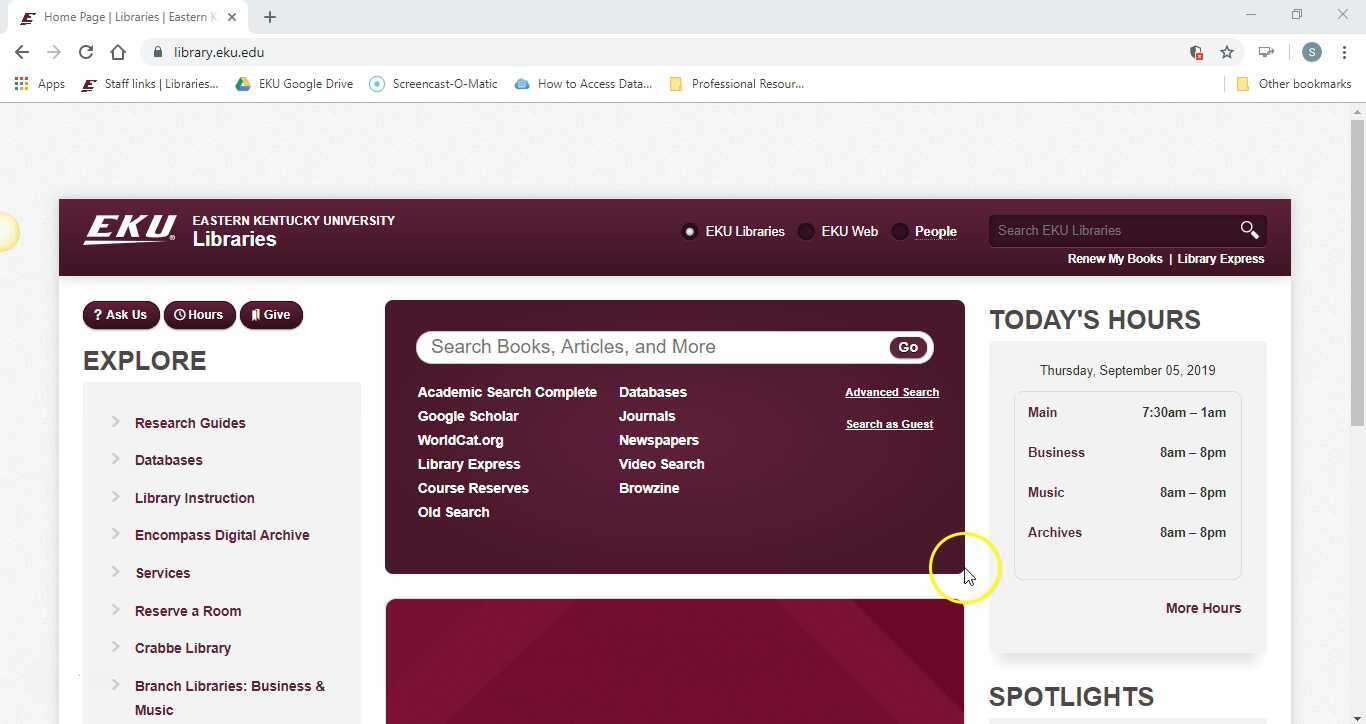Image resolution: width=1366 pixels, height=724 pixels.
Task: Click the Hours button
Action: point(199,315)
